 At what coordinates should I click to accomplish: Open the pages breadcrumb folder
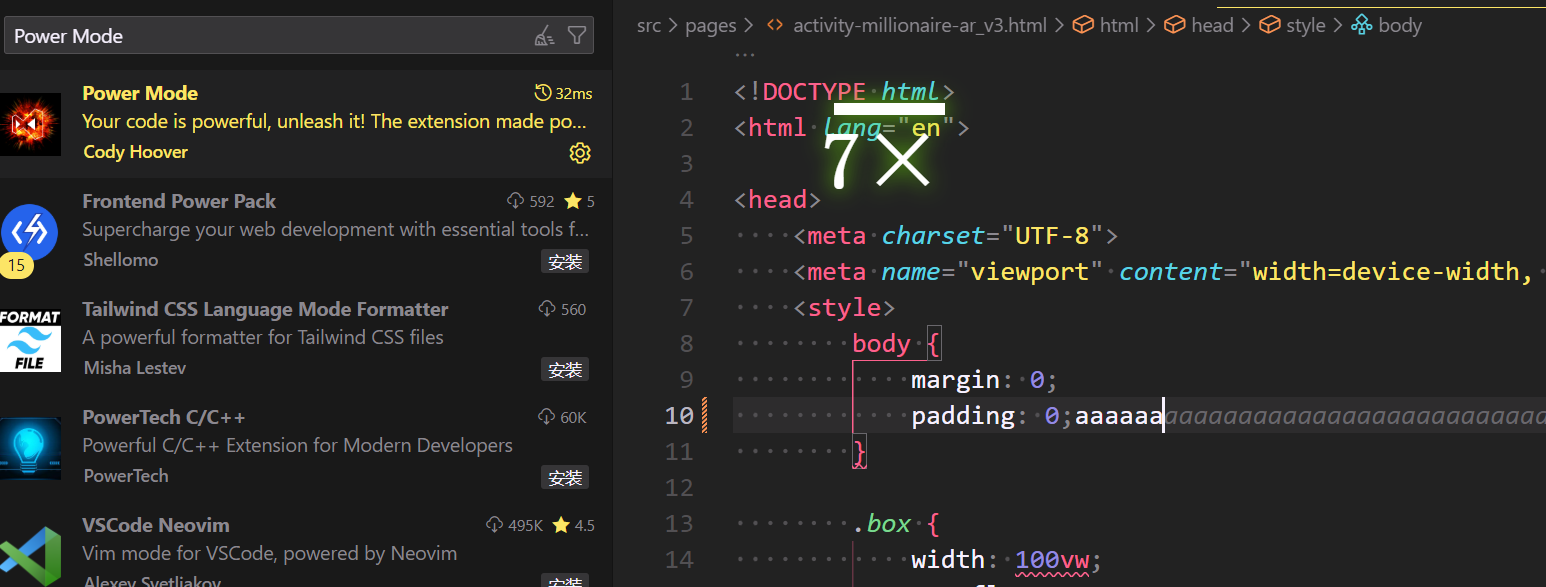click(710, 25)
